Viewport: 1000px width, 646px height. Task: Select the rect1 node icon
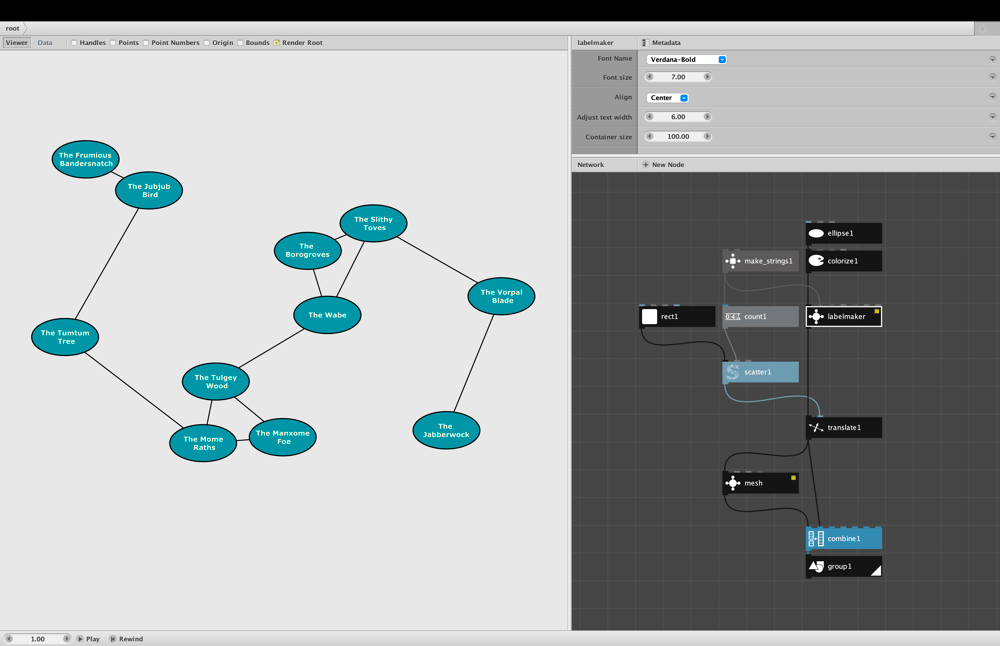(x=649, y=316)
